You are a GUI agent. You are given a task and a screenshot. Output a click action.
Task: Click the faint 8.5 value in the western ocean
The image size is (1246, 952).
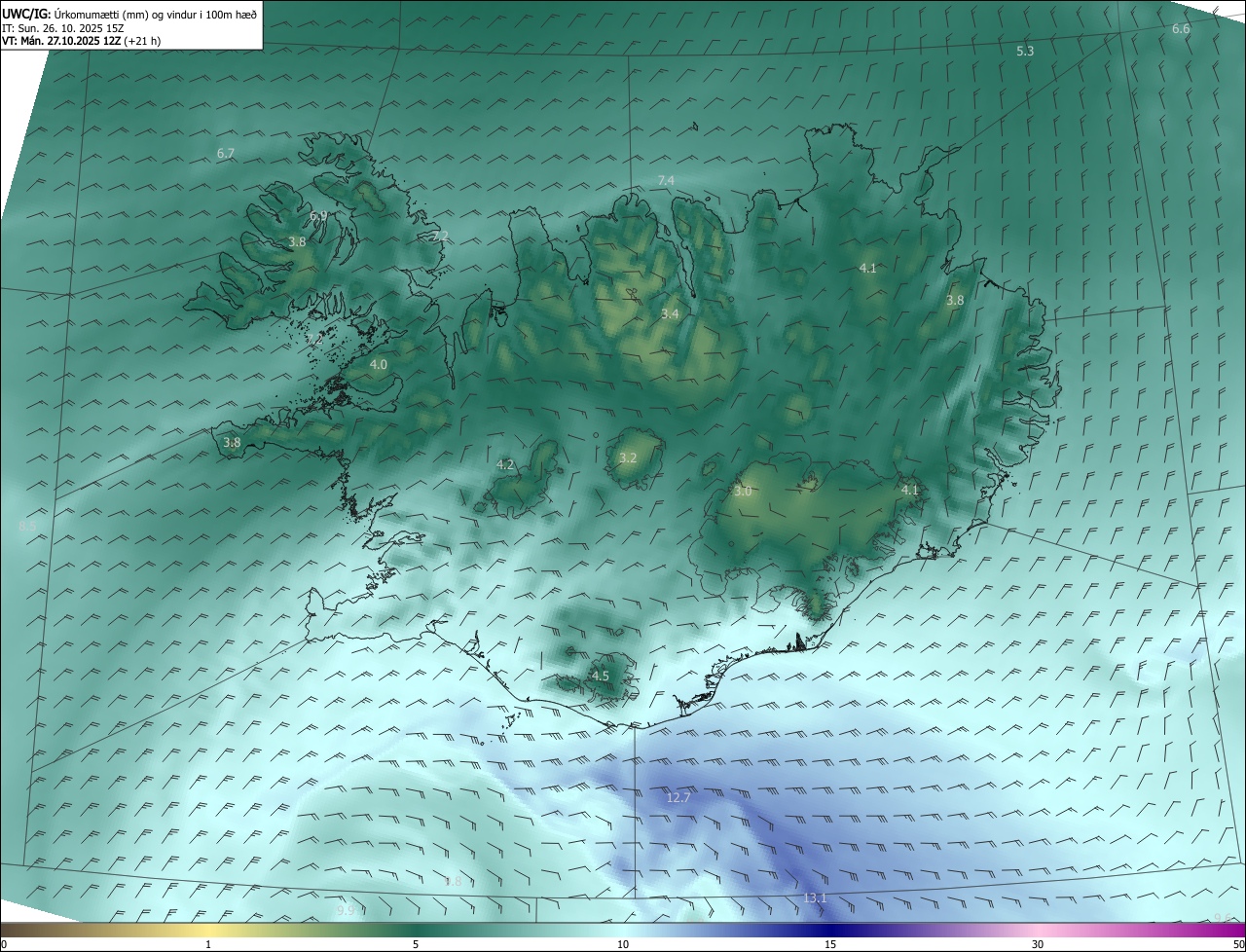pos(27,527)
